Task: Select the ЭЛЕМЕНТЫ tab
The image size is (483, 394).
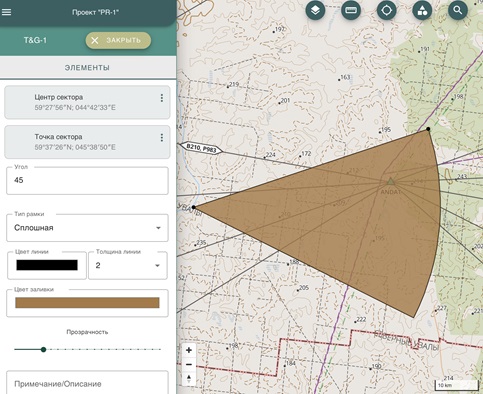Action: pyautogui.click(x=87, y=68)
